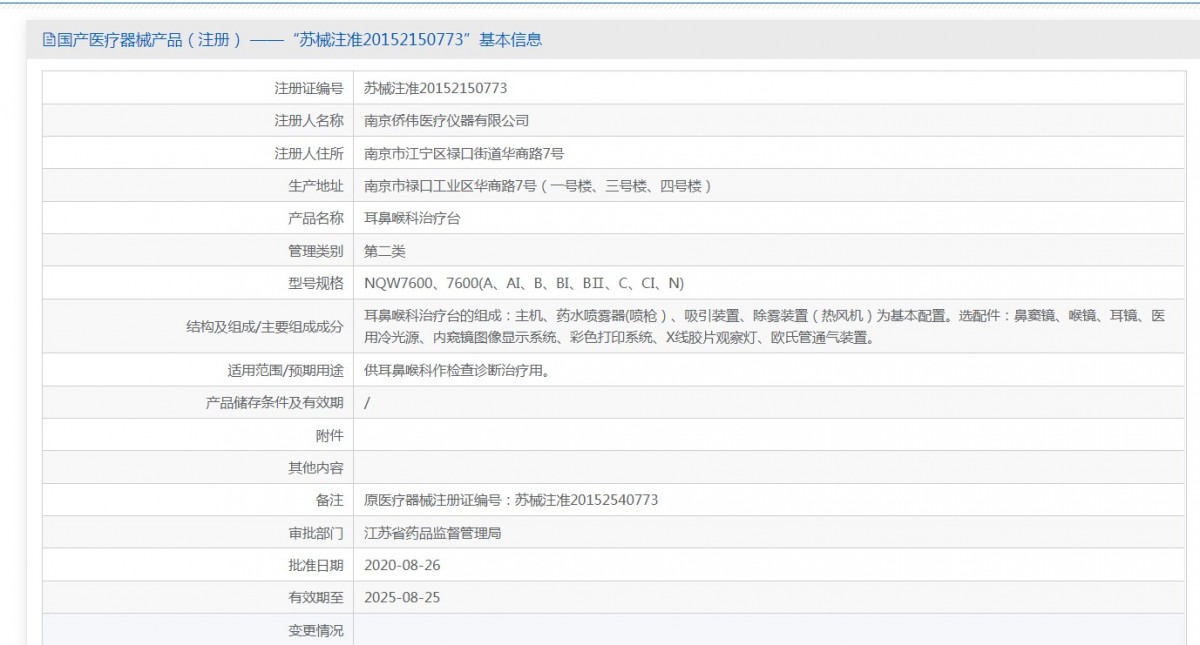Click the address 南京市江宁区禄口街道华商路7号

pyautogui.click(x=464, y=154)
